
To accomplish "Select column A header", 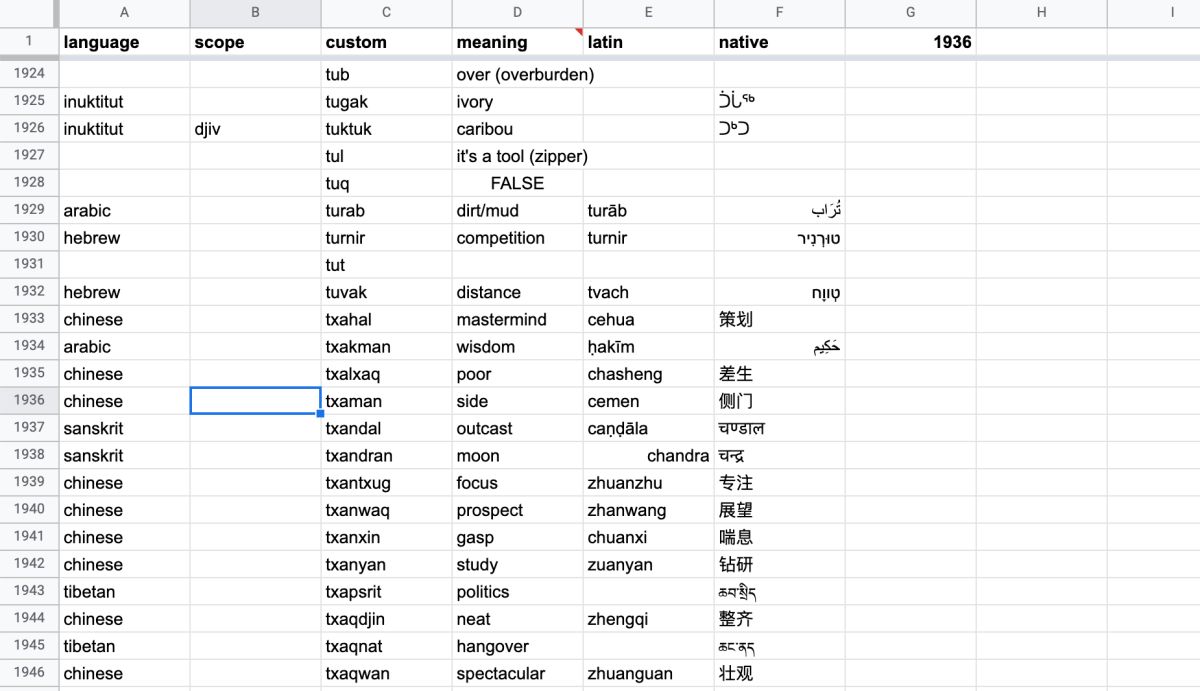I will click(124, 13).
